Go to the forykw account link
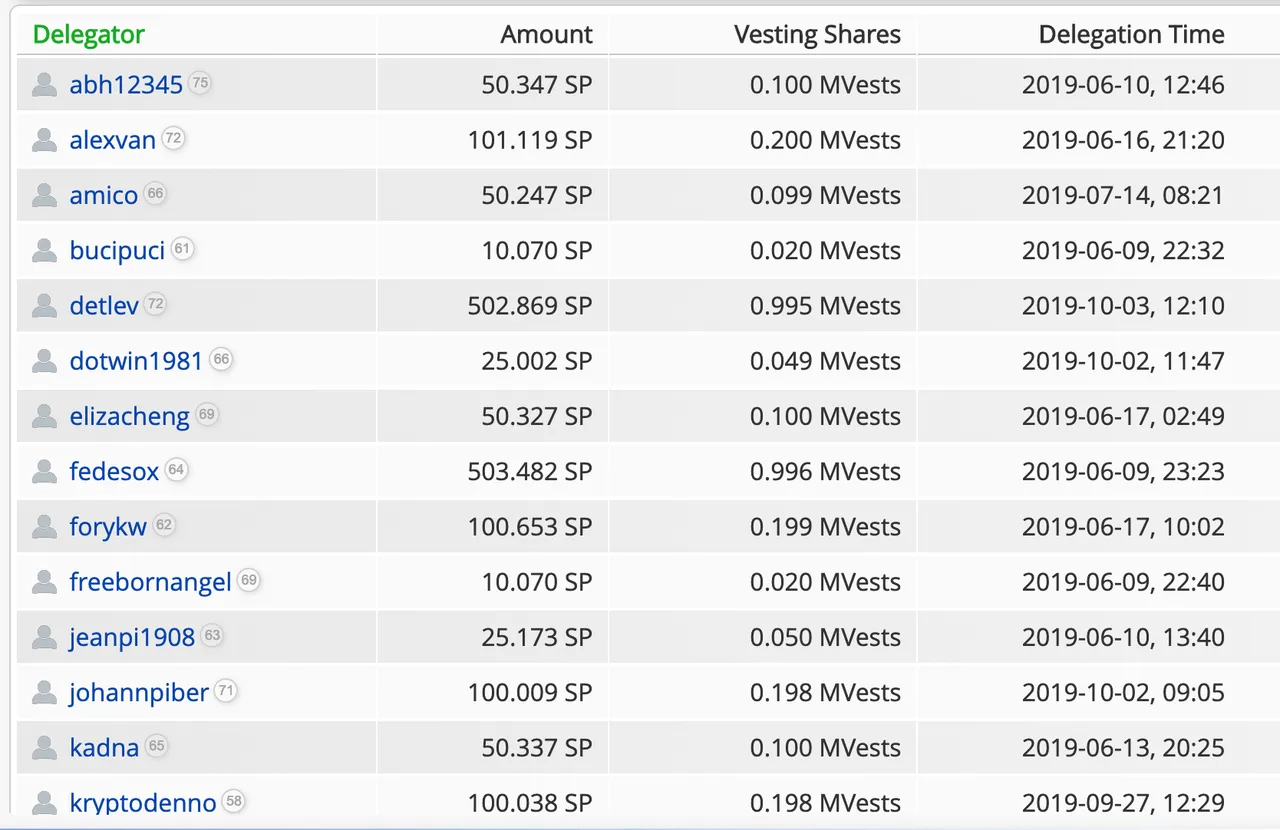The height and width of the screenshot is (830, 1280). 108,527
